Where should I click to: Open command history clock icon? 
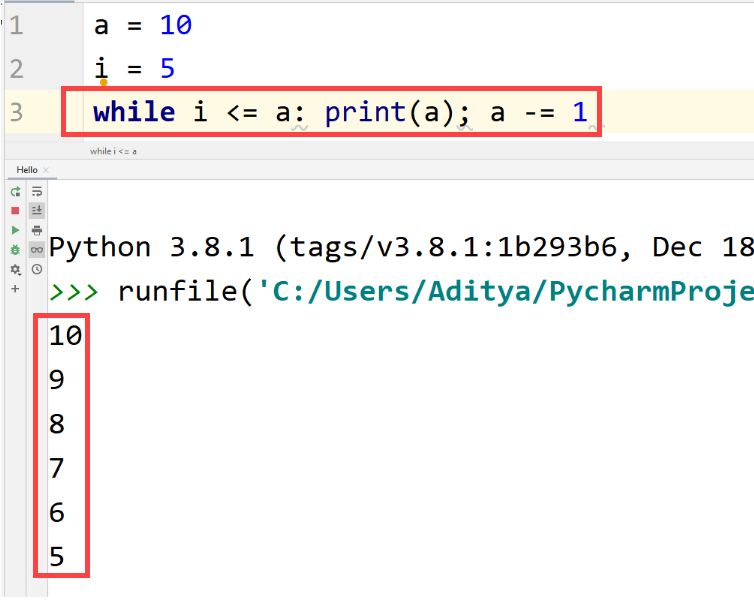(37, 269)
